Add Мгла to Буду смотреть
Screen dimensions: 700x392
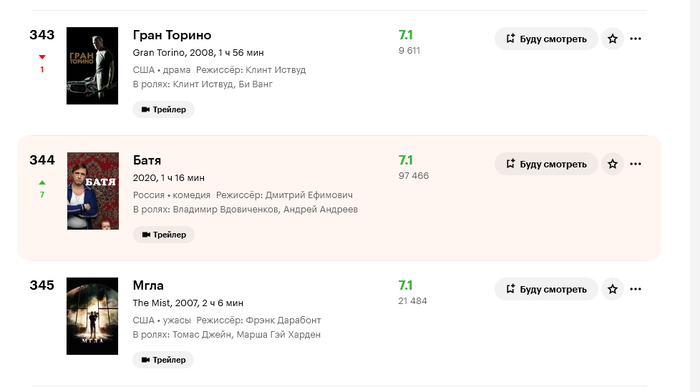pyautogui.click(x=546, y=289)
